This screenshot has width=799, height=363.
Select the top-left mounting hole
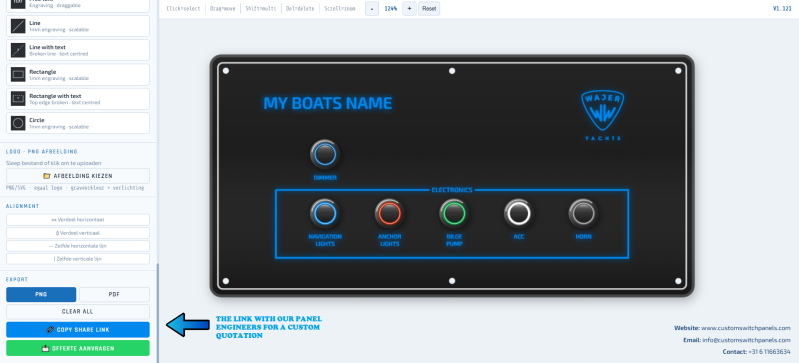pyautogui.click(x=226, y=71)
